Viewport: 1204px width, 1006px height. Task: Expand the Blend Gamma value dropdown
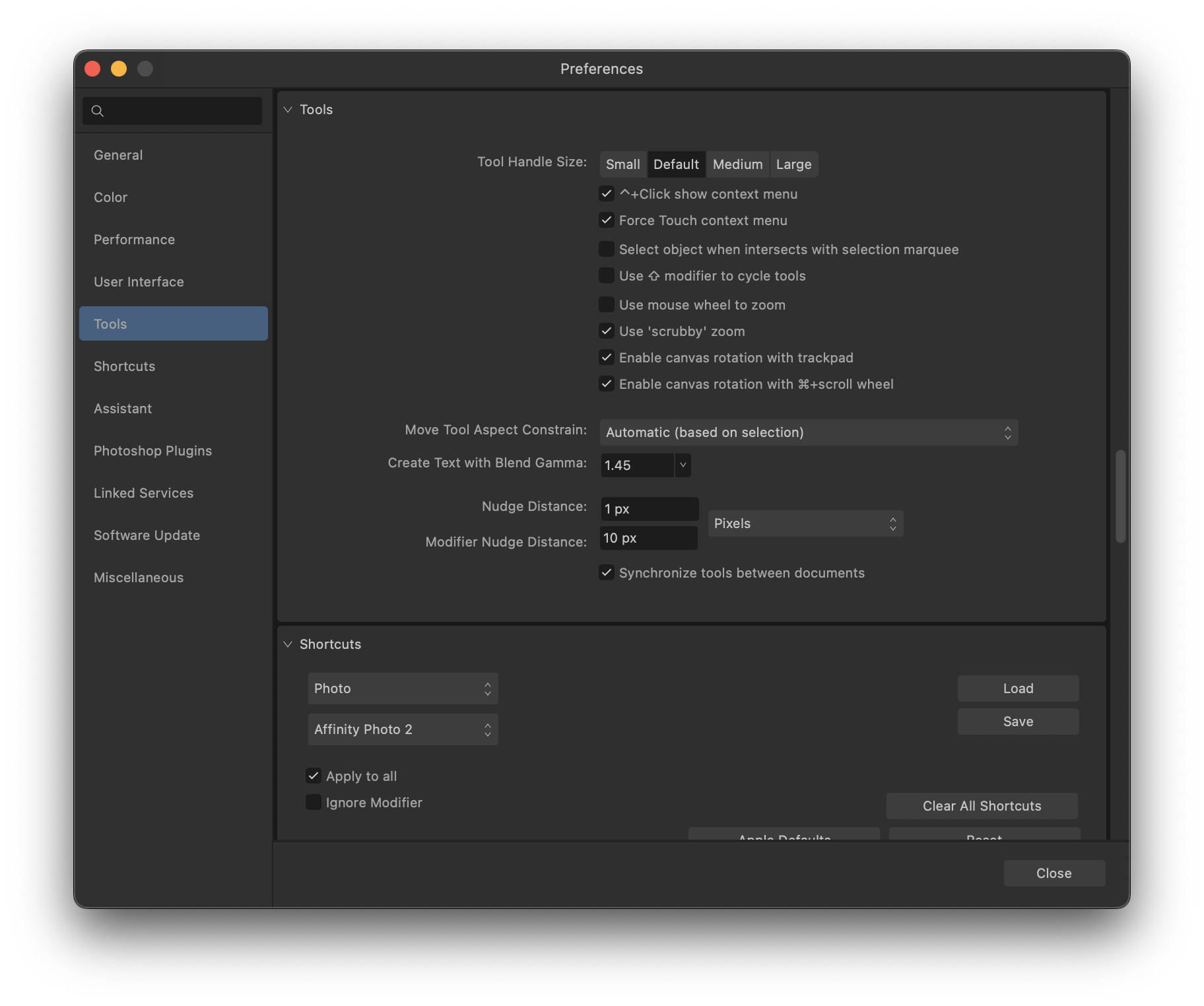(683, 465)
